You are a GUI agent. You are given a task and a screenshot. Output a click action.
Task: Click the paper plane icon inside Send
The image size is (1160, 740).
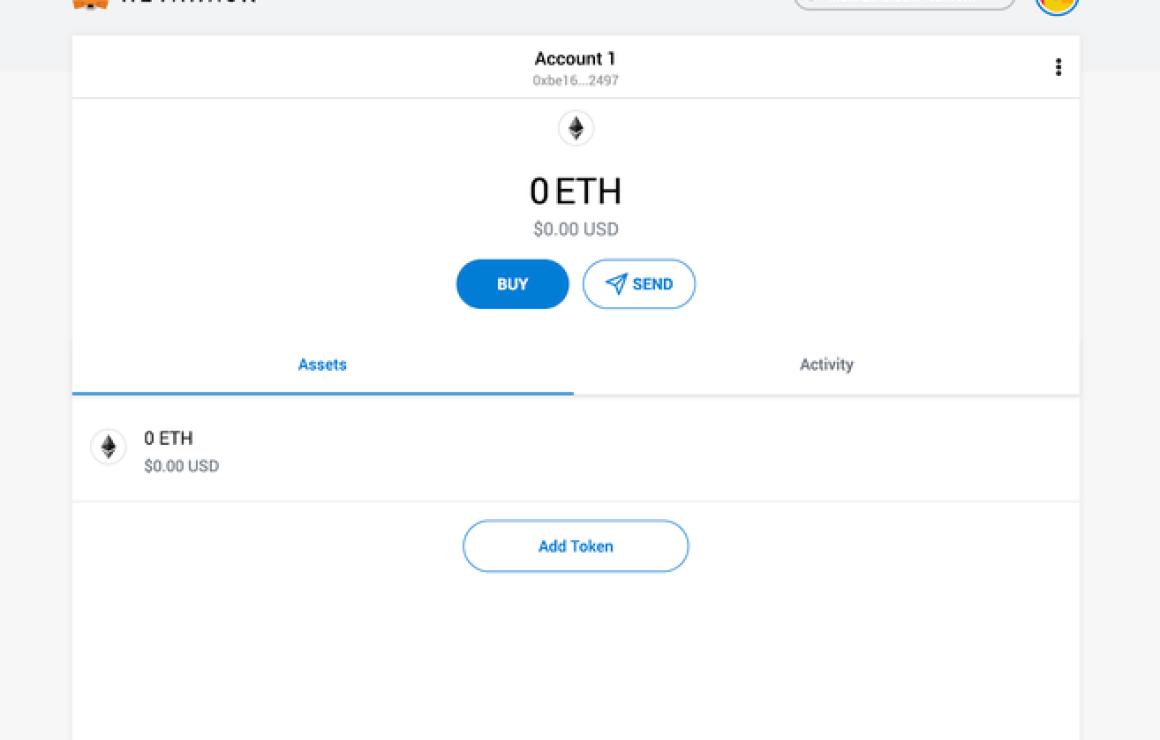tap(616, 283)
